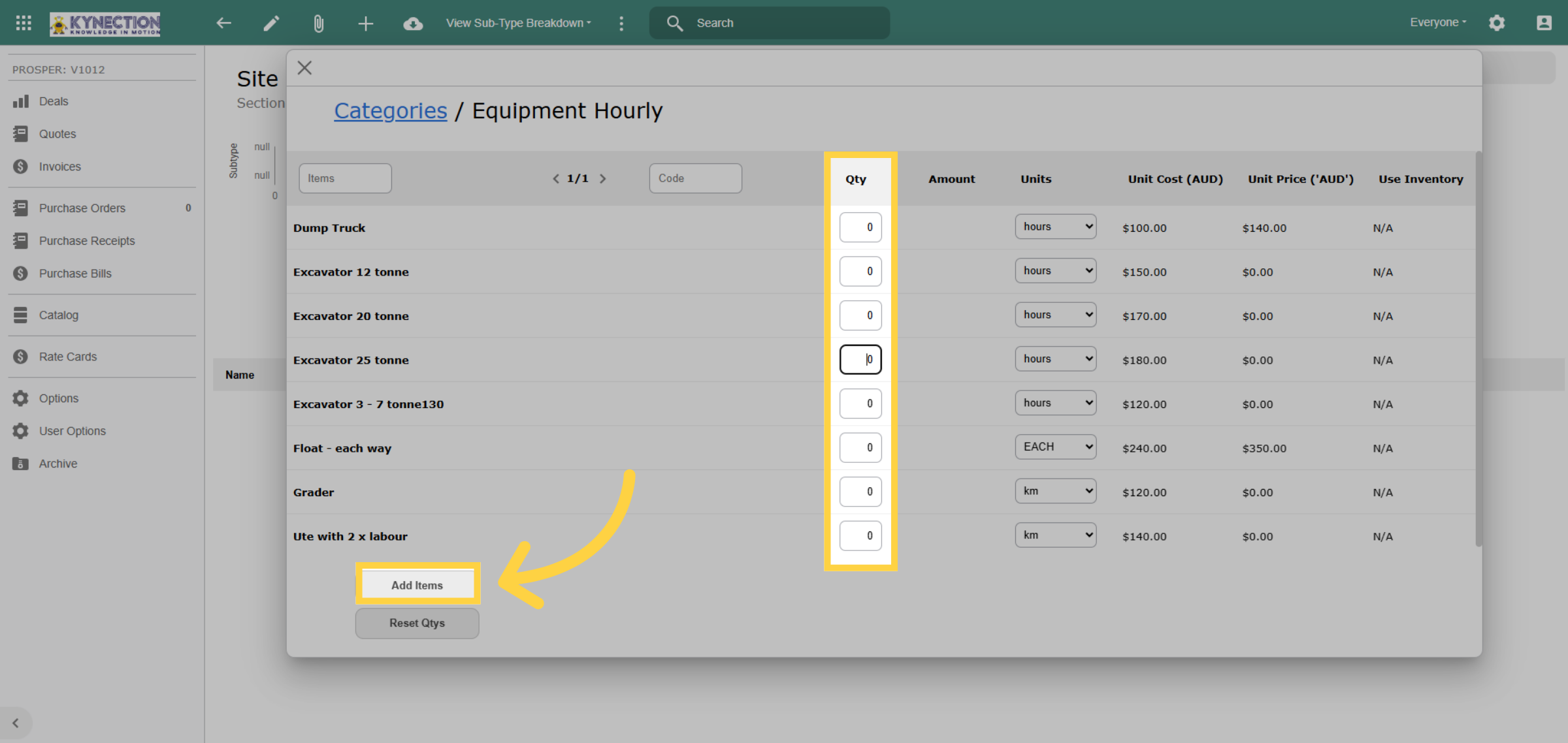Expand the View Sub-Type Breakdown dropdown

point(519,23)
